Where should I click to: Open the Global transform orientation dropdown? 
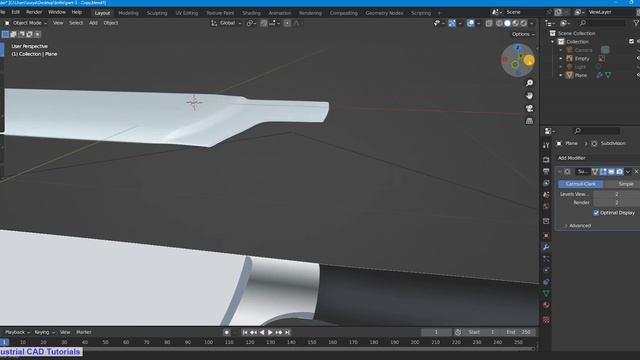[x=227, y=23]
